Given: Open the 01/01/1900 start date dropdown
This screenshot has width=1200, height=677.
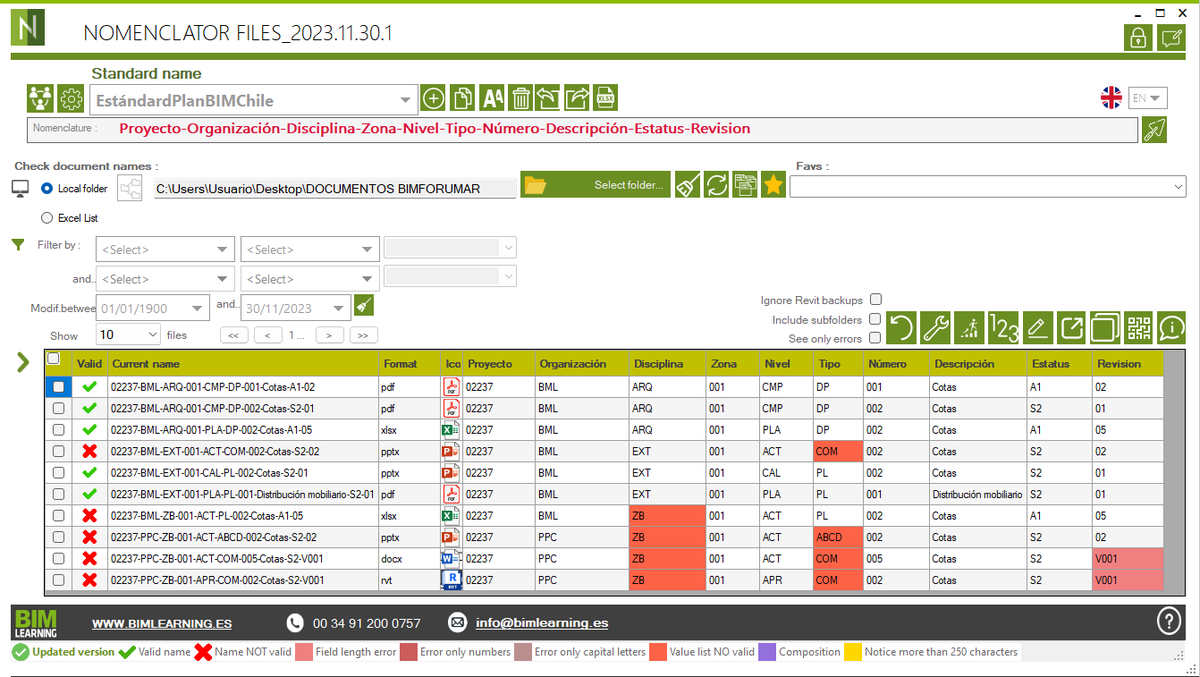Looking at the screenshot, I should click(153, 308).
